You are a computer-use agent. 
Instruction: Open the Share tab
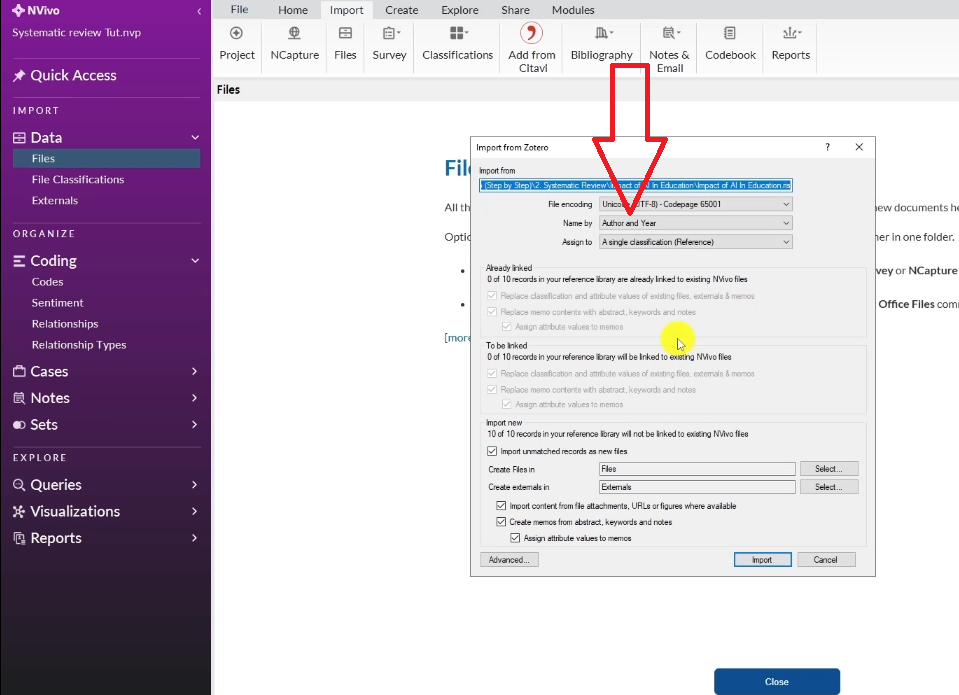click(x=516, y=10)
